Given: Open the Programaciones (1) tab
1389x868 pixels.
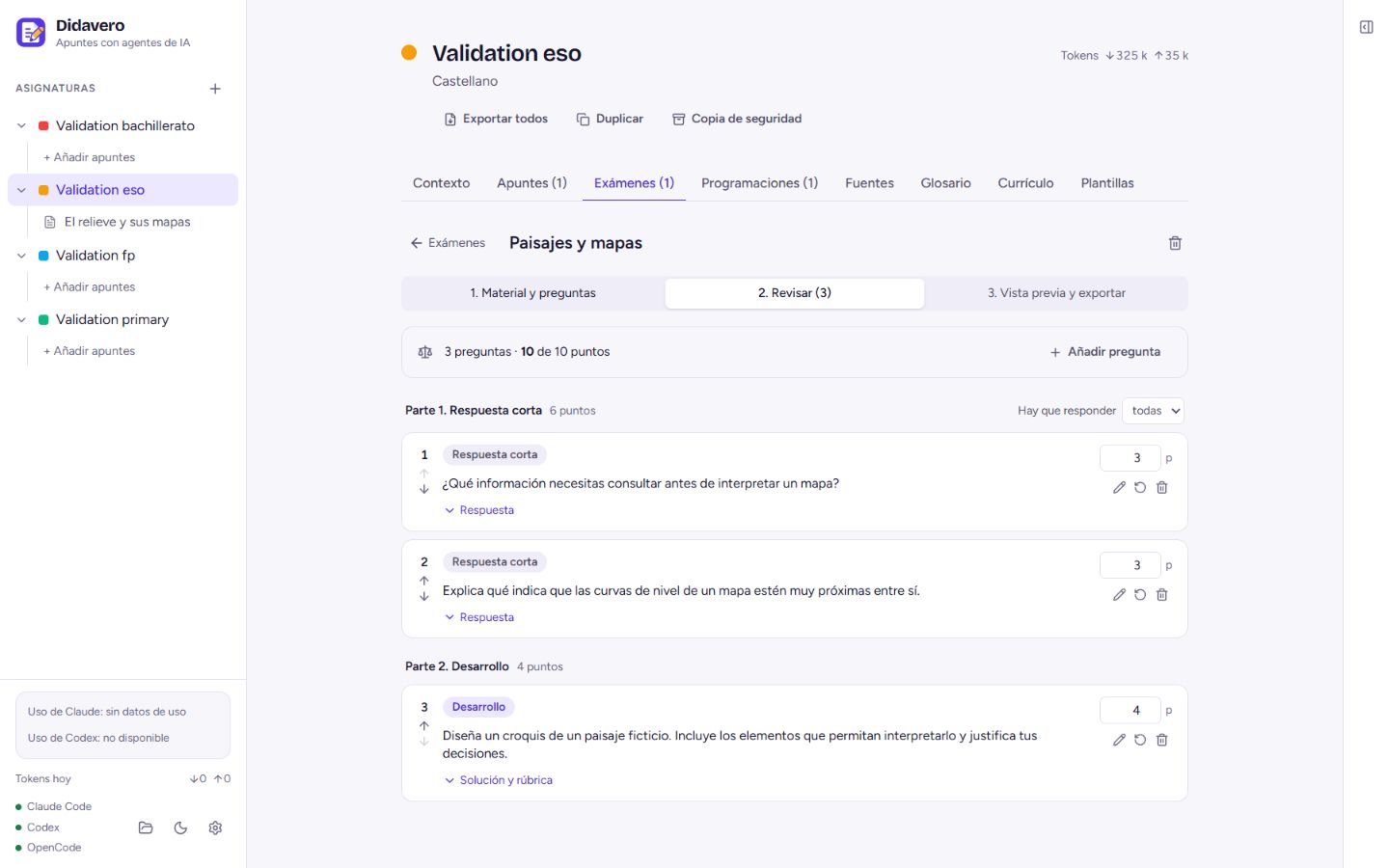Looking at the screenshot, I should pyautogui.click(x=759, y=183).
